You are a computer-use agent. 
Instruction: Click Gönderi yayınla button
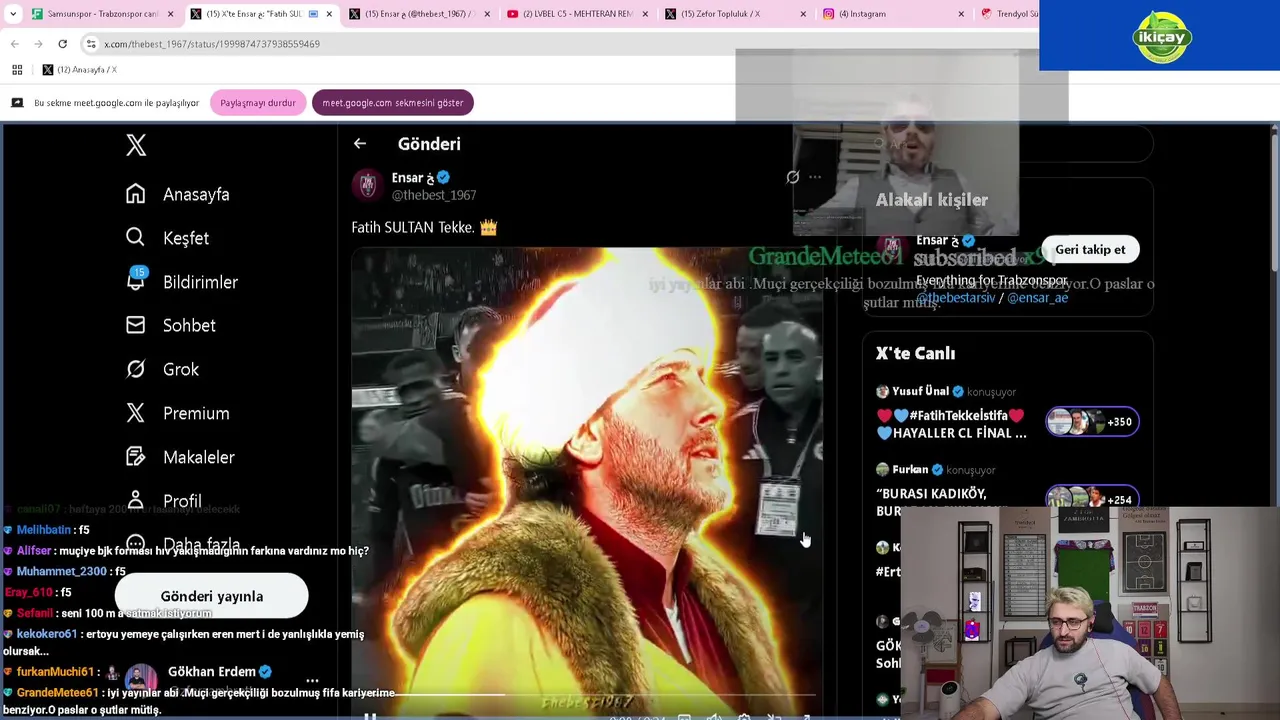pos(212,596)
